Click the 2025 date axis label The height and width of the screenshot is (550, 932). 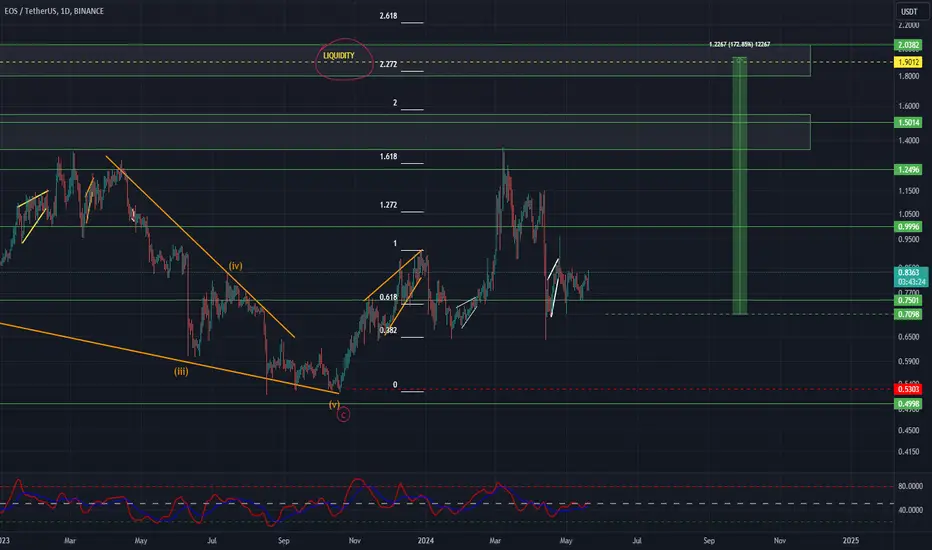(x=851, y=540)
